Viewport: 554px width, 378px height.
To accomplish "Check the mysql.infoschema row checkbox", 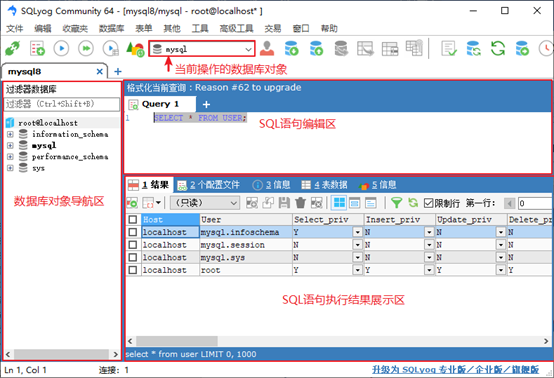I will 133,232.
